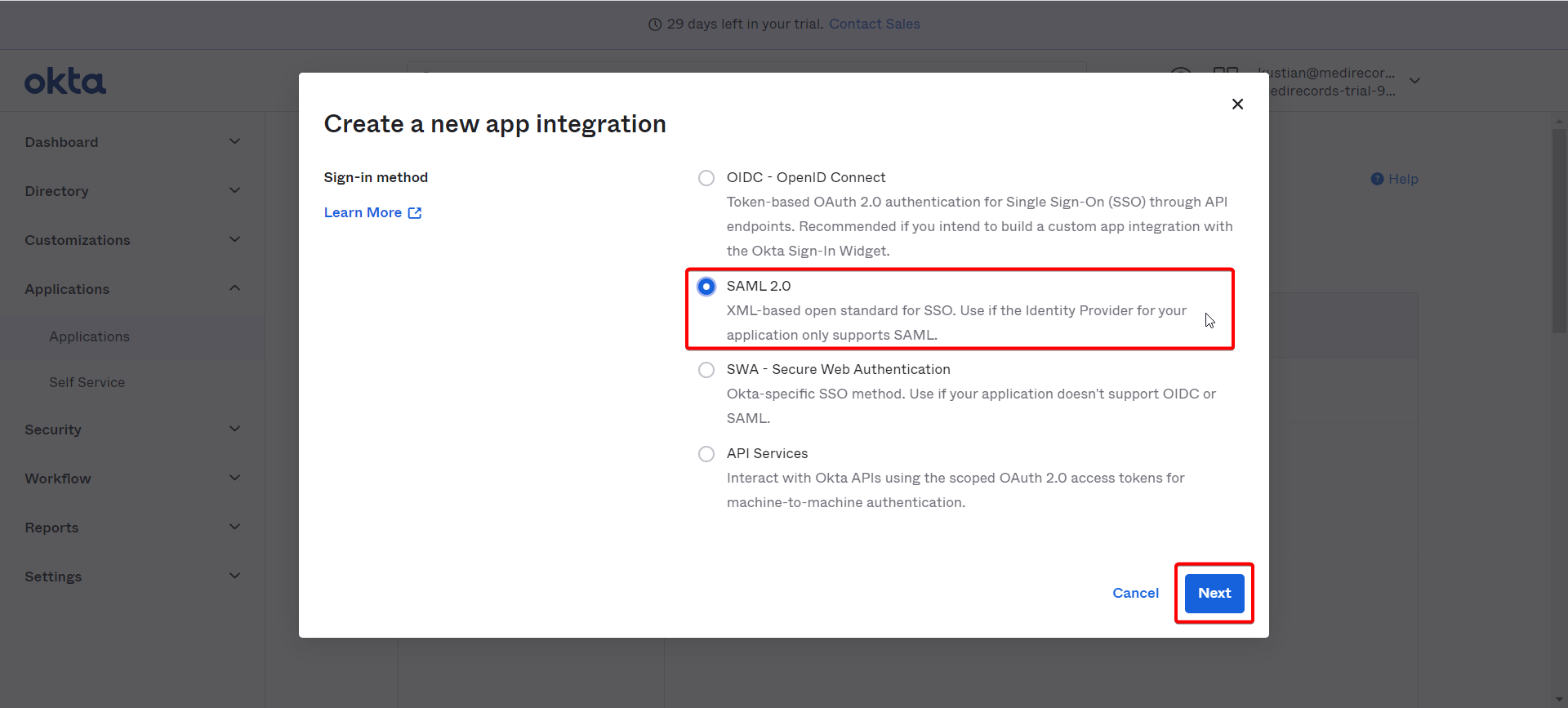Expand the Workflow menu chevron
This screenshot has width=1568, height=708.
(235, 478)
